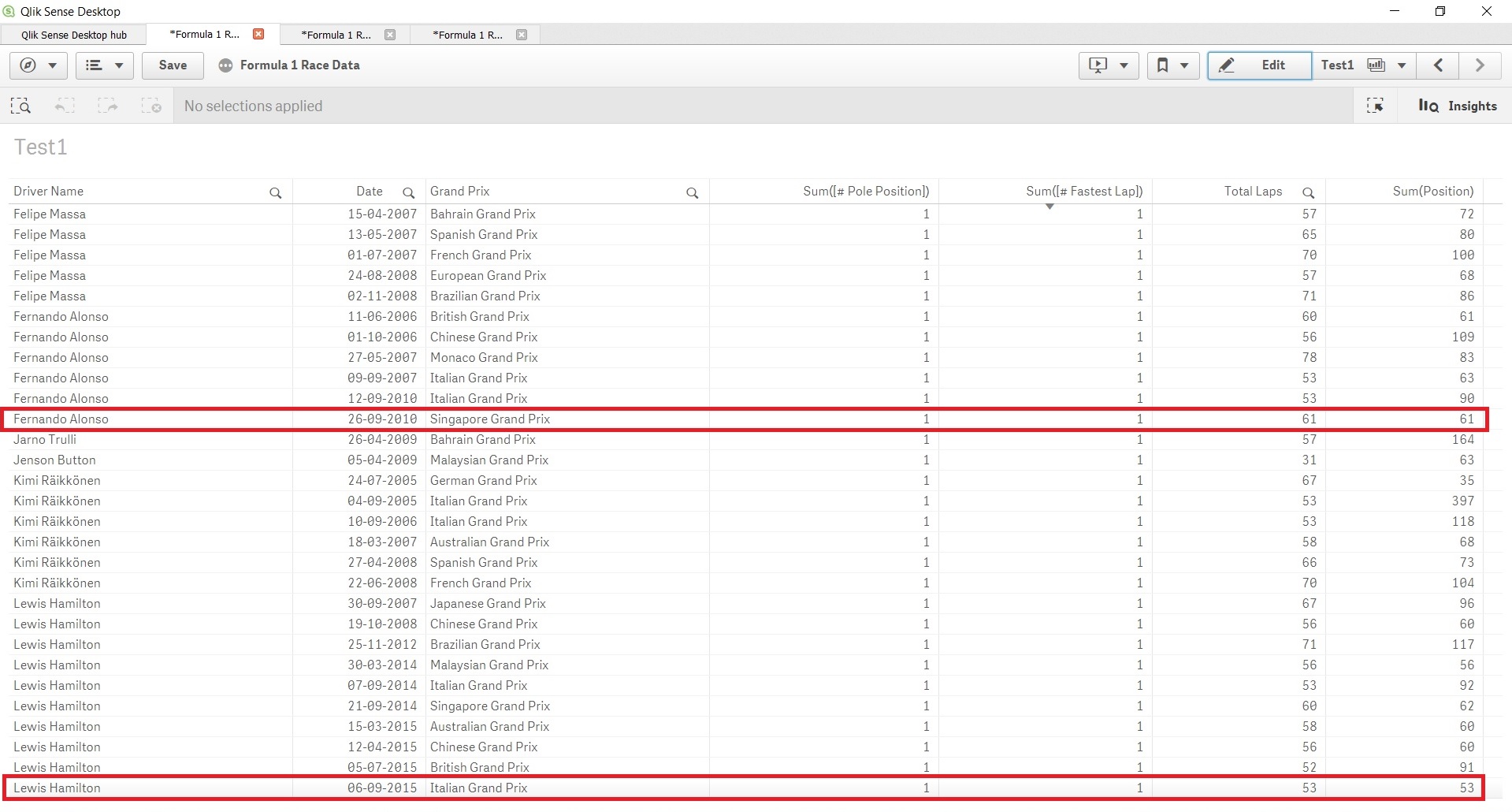Viewport: 1512px width, 812px height.
Task: Clear all selections icon
Action: coord(151,106)
